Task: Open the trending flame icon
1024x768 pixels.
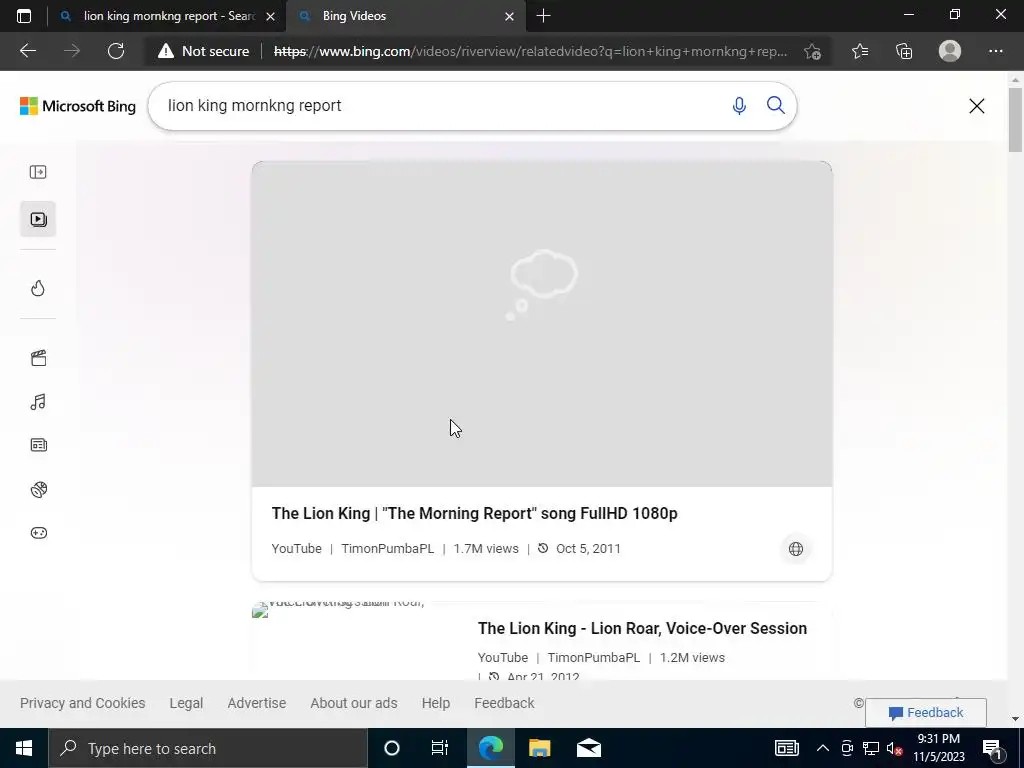Action: click(38, 288)
